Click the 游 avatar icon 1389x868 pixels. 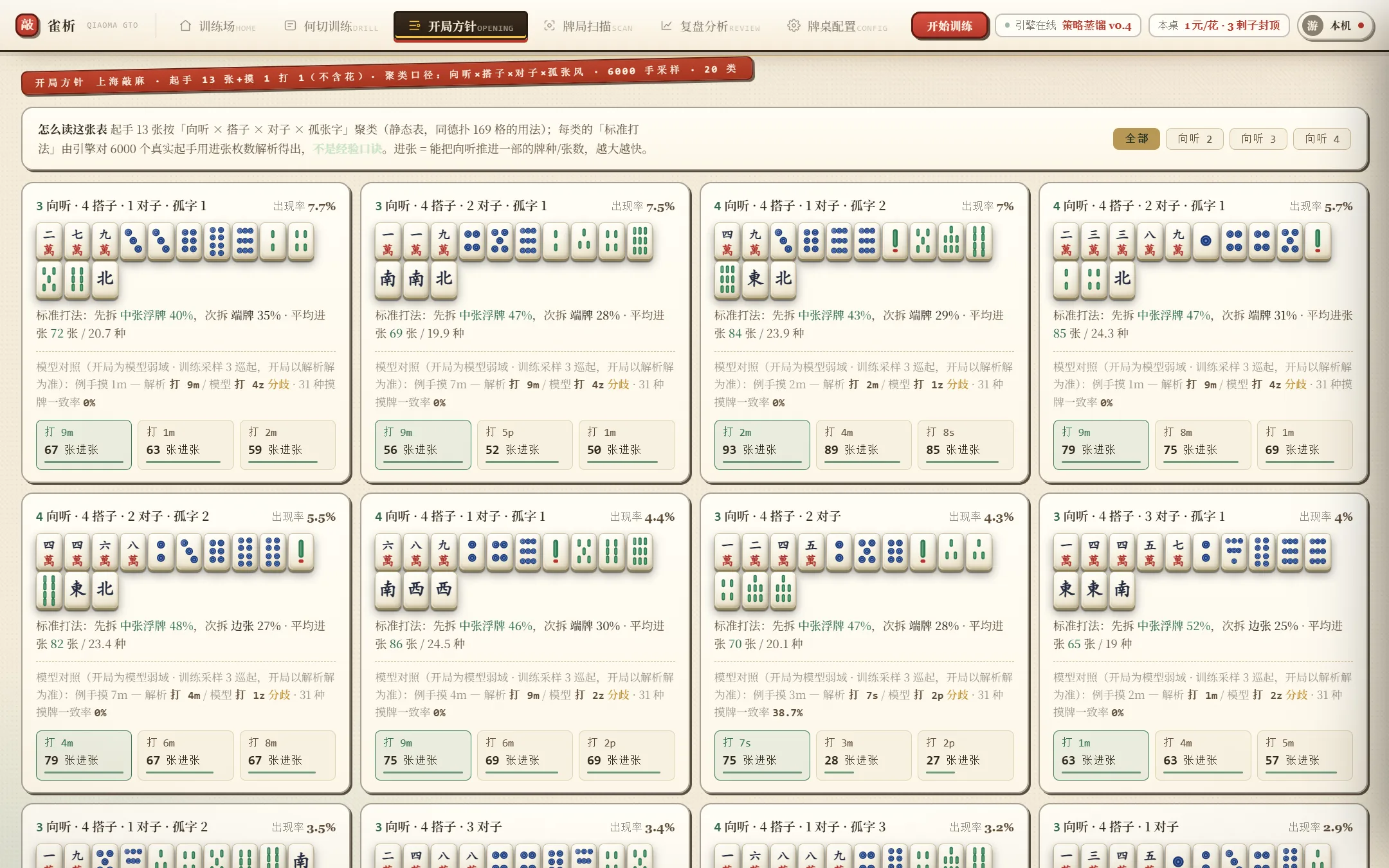click(1312, 26)
